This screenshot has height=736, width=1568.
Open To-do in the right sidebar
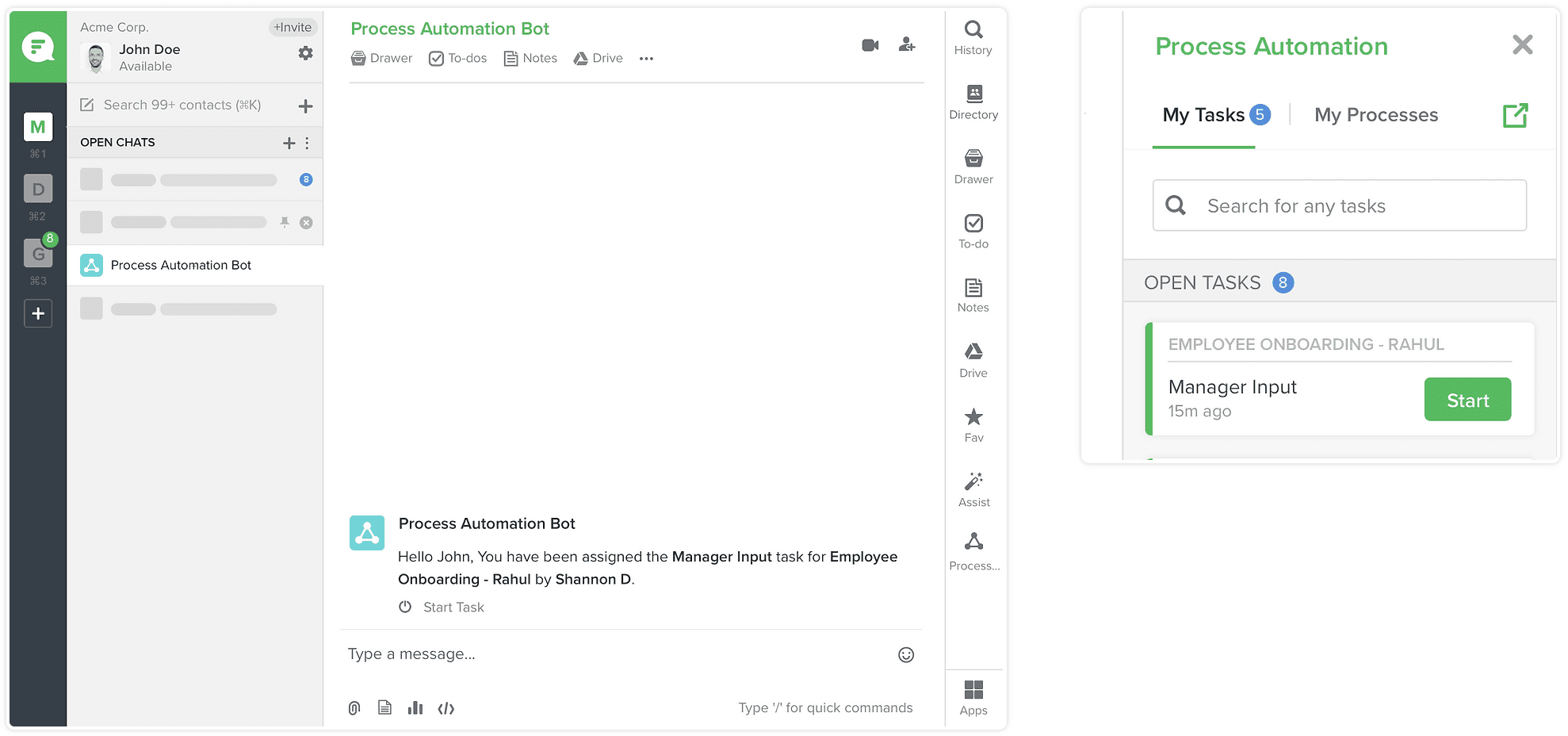coord(973,232)
